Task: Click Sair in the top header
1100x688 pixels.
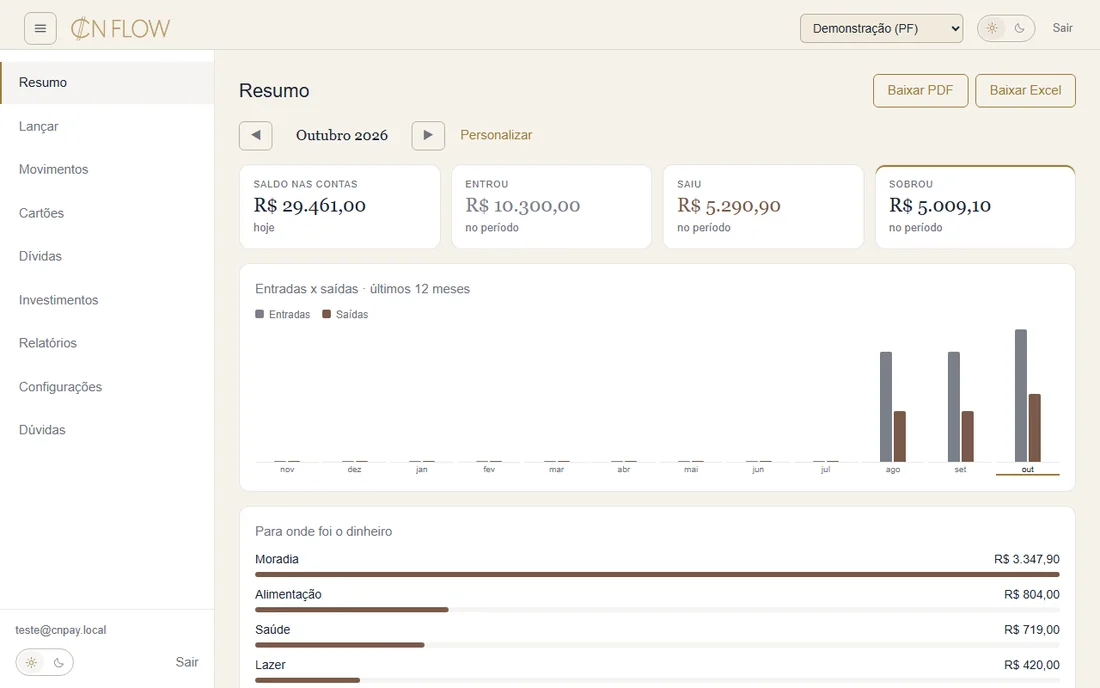Action: pyautogui.click(x=1062, y=28)
